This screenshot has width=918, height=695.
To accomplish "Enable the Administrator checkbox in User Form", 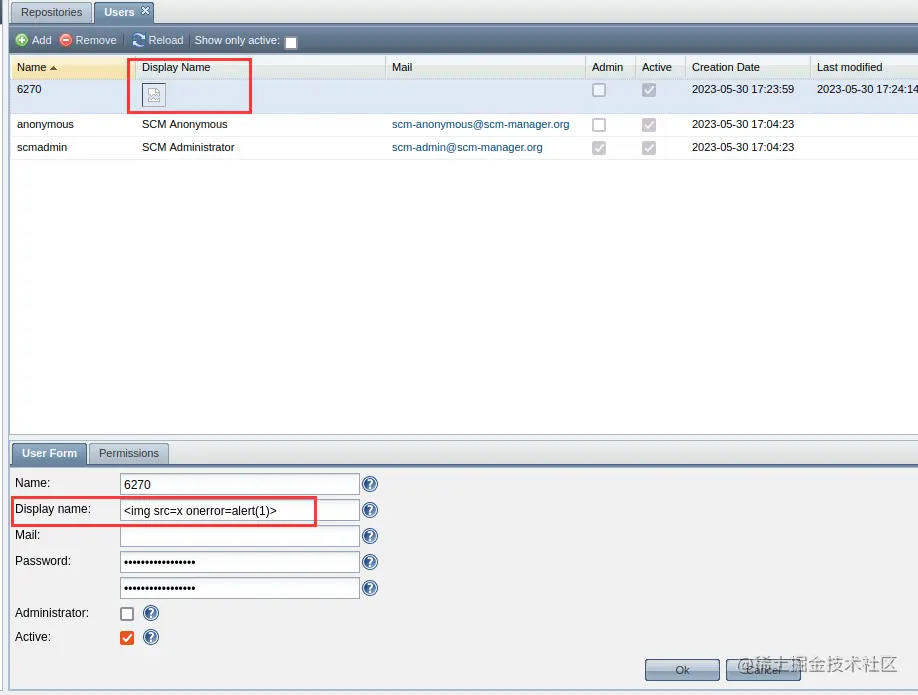I will pyautogui.click(x=127, y=614).
